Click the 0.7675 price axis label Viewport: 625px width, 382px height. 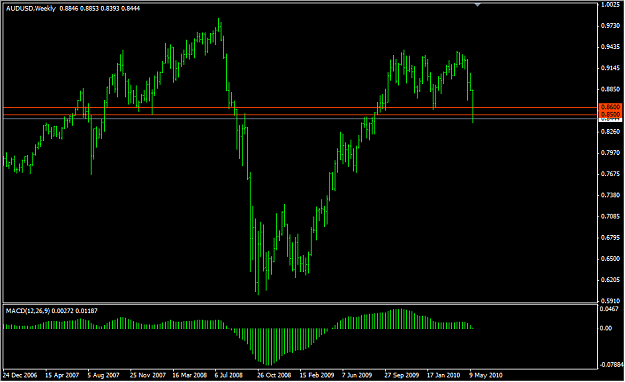click(610, 174)
